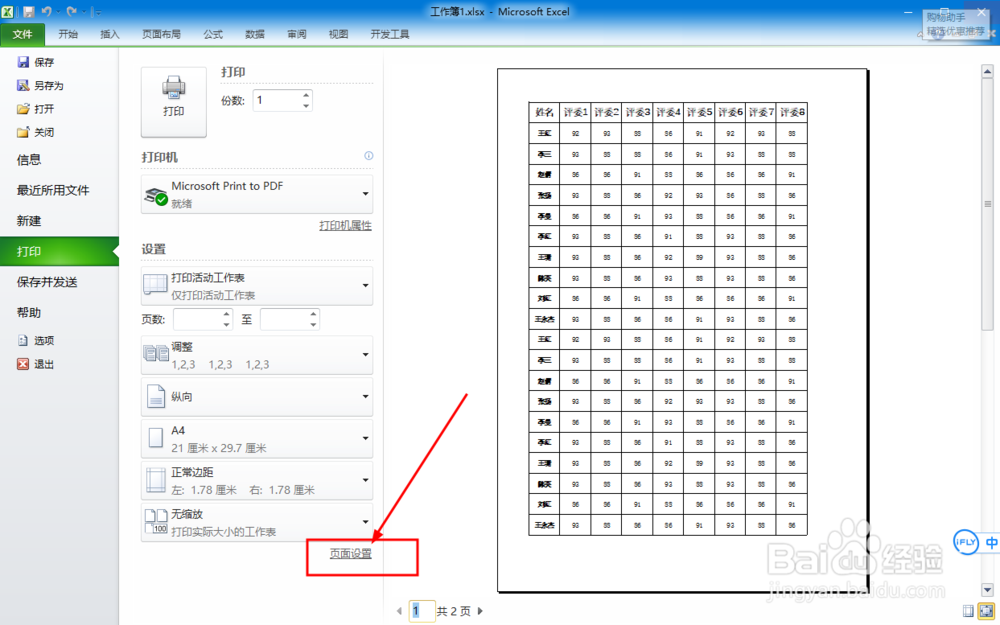Screen dimensions: 1000x625
Task: Click the 中 input language indicator
Action: click(x=991, y=543)
